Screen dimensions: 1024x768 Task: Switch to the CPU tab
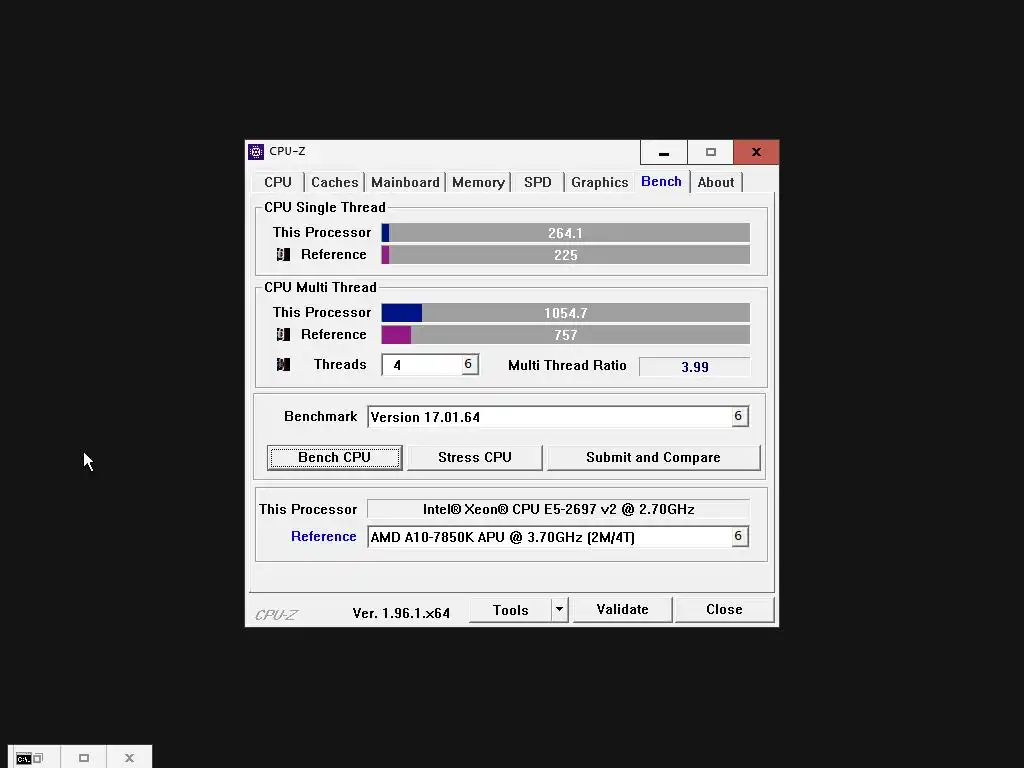pos(278,182)
